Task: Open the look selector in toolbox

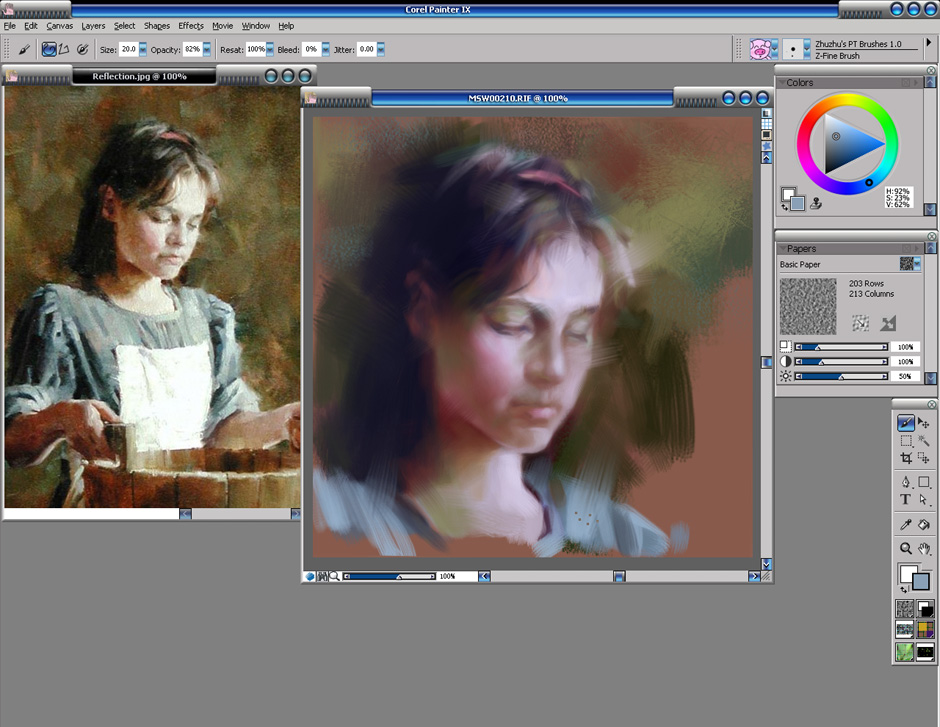Action: [x=905, y=651]
